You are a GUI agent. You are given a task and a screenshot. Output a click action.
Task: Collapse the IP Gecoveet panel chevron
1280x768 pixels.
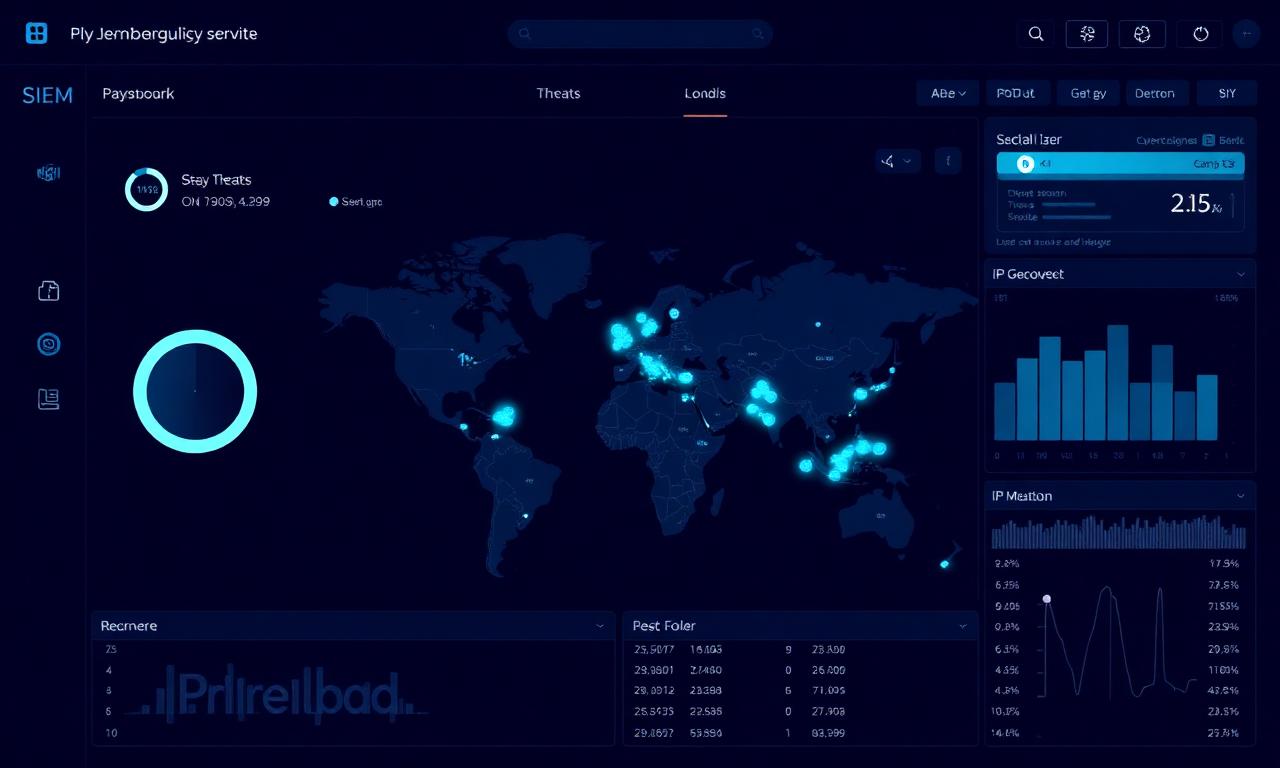point(1241,274)
